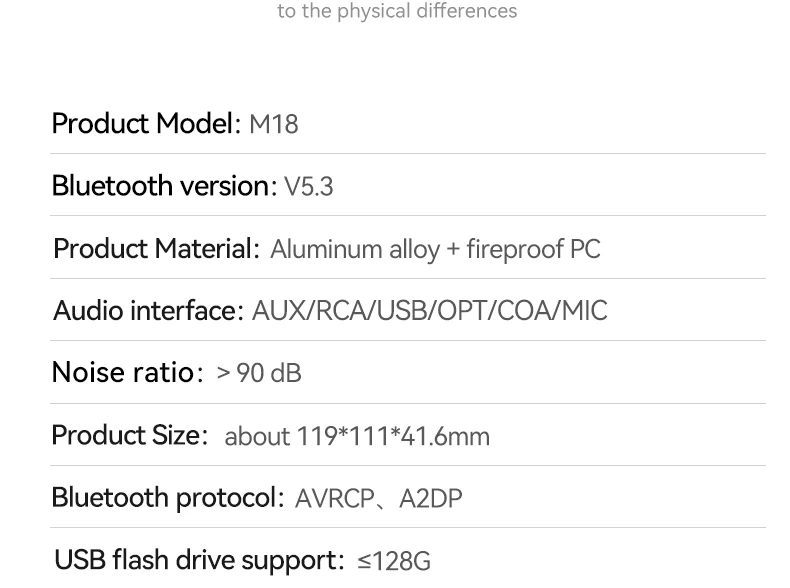790x588 pixels.
Task: Click the "USB flash drive support" label
Action: pyautogui.click(x=195, y=560)
